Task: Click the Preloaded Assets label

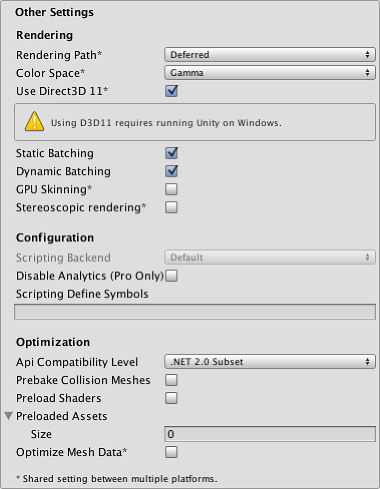Action: click(62, 416)
